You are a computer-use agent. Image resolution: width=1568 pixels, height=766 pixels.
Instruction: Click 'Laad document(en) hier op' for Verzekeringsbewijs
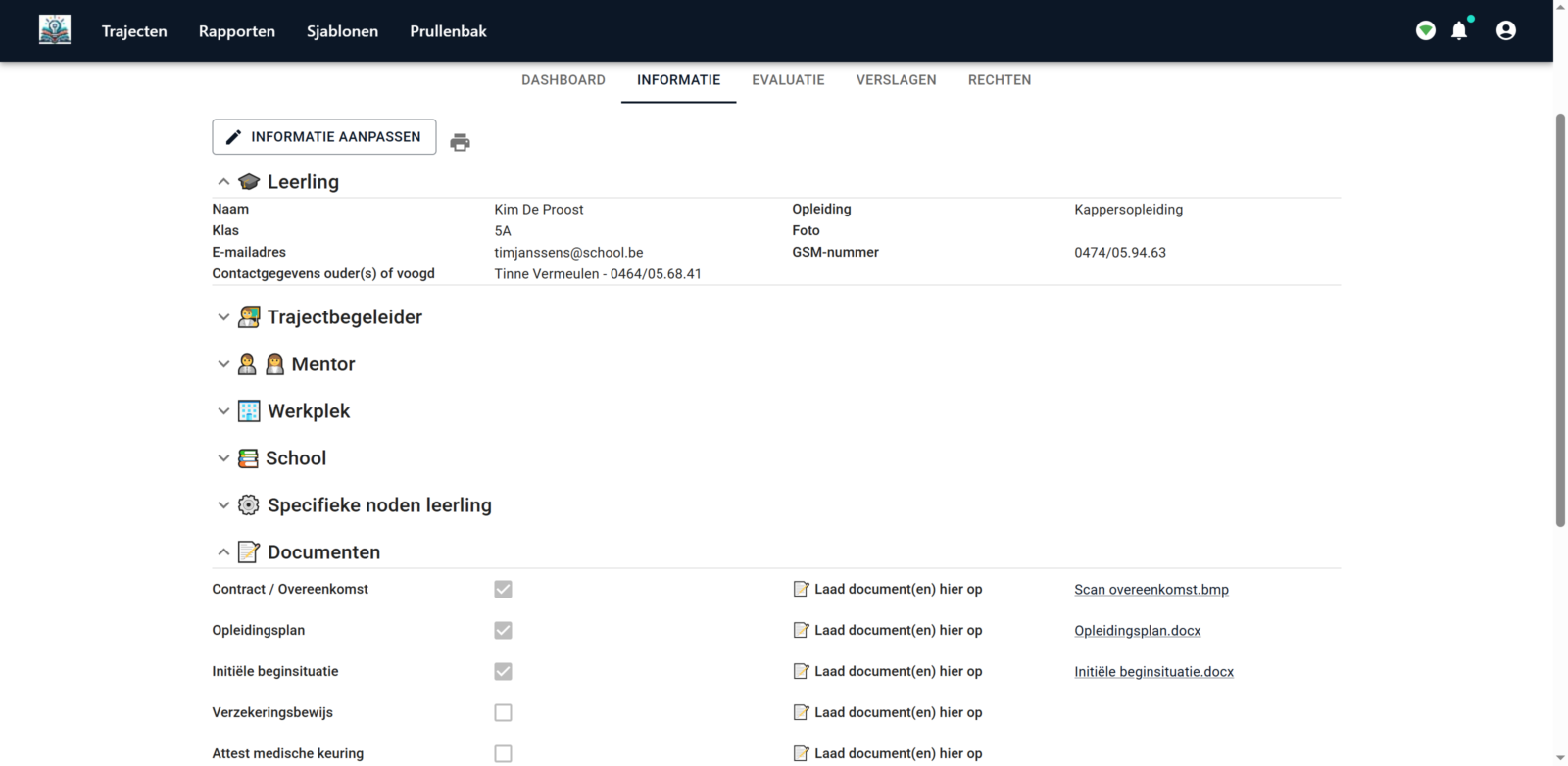(899, 712)
